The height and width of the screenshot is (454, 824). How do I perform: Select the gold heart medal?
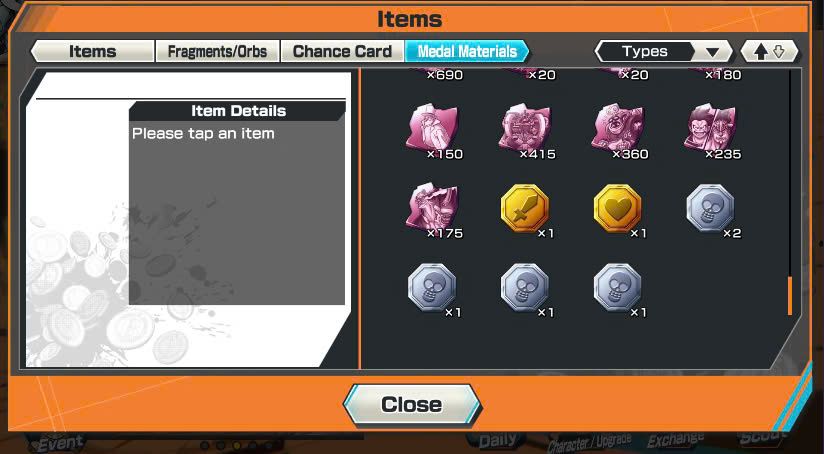tap(617, 208)
